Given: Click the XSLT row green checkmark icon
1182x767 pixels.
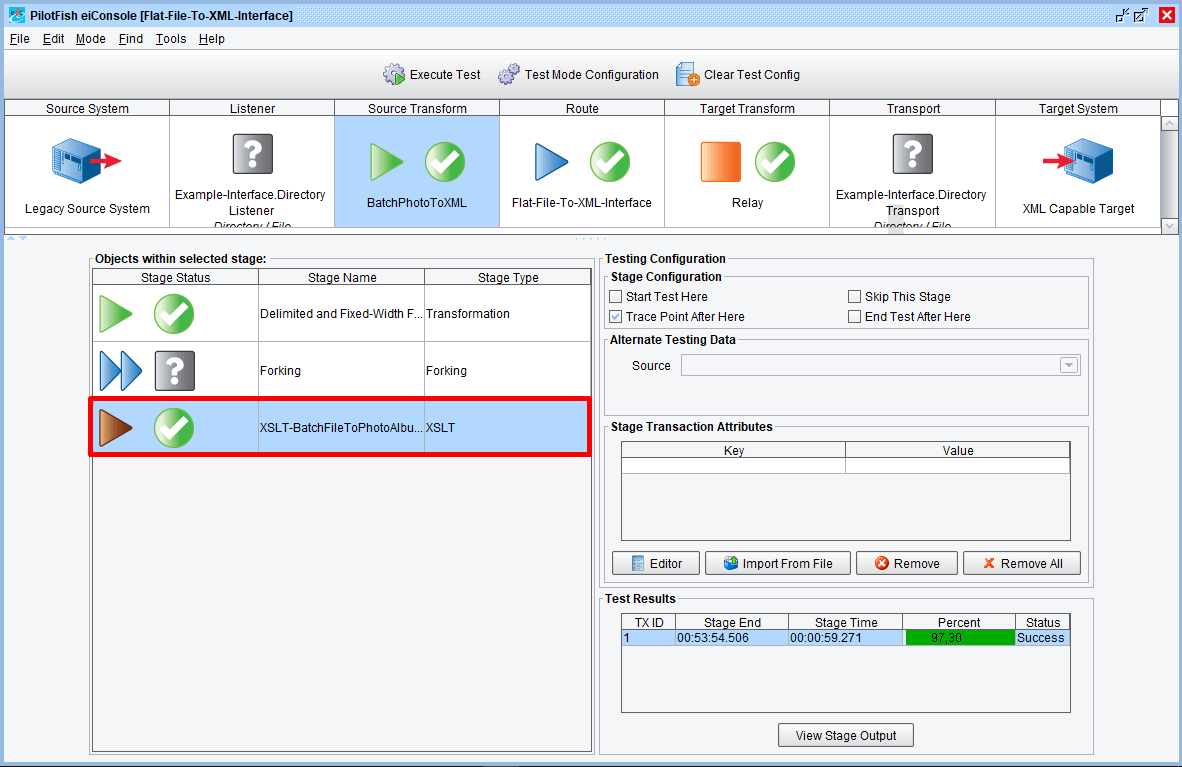Looking at the screenshot, I should coord(174,428).
